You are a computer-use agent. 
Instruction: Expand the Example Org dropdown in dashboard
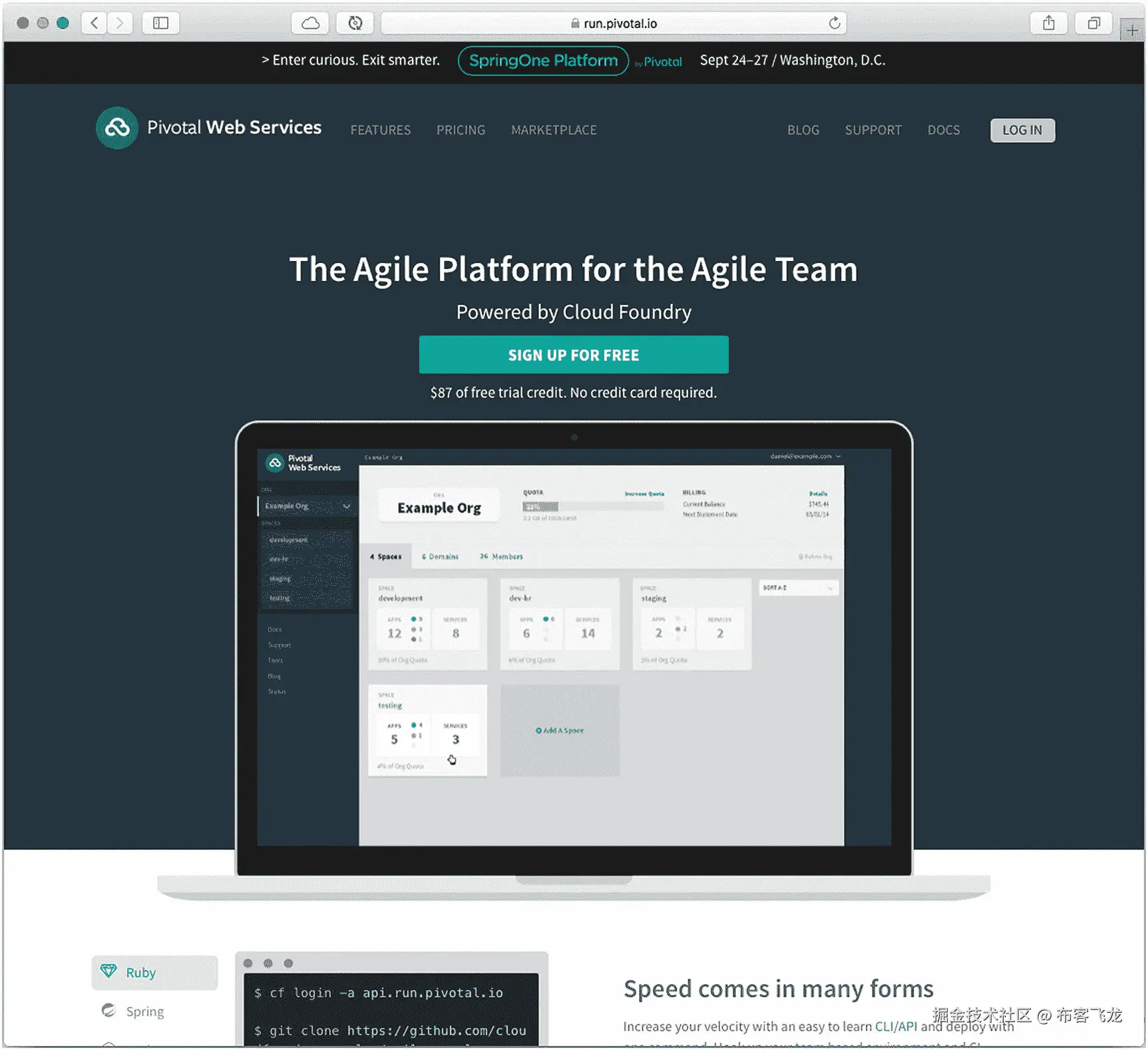[307, 506]
